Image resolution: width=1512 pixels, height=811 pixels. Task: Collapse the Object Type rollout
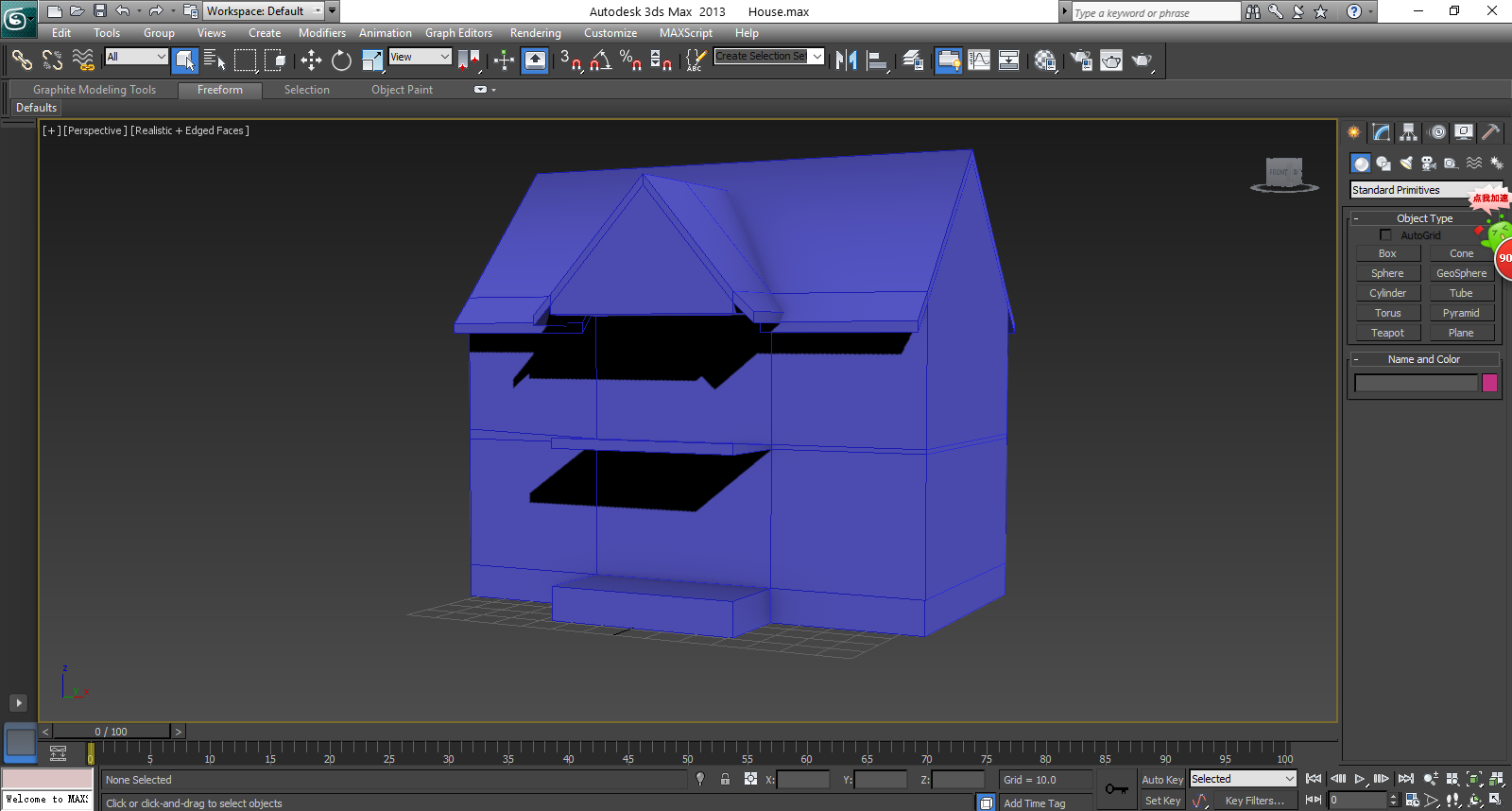[1424, 218]
